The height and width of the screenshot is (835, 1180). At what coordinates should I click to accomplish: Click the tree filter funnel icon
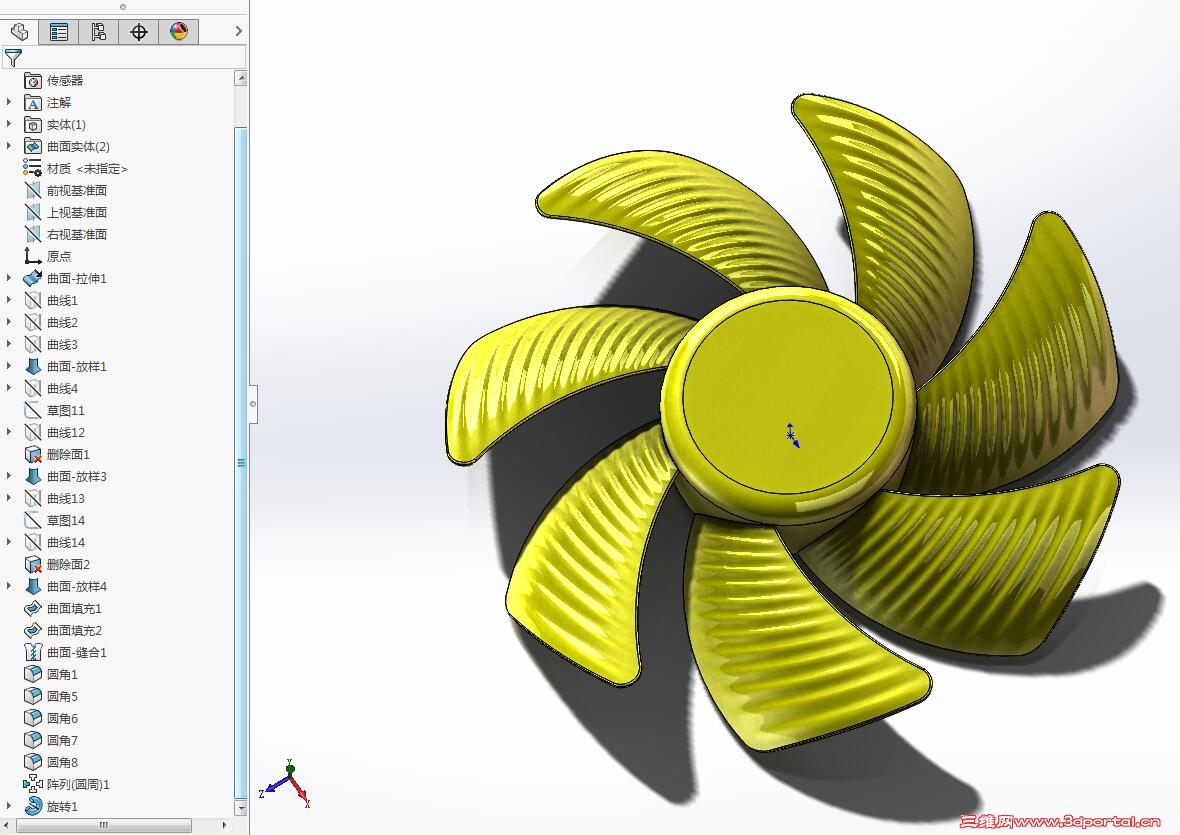click(x=13, y=57)
